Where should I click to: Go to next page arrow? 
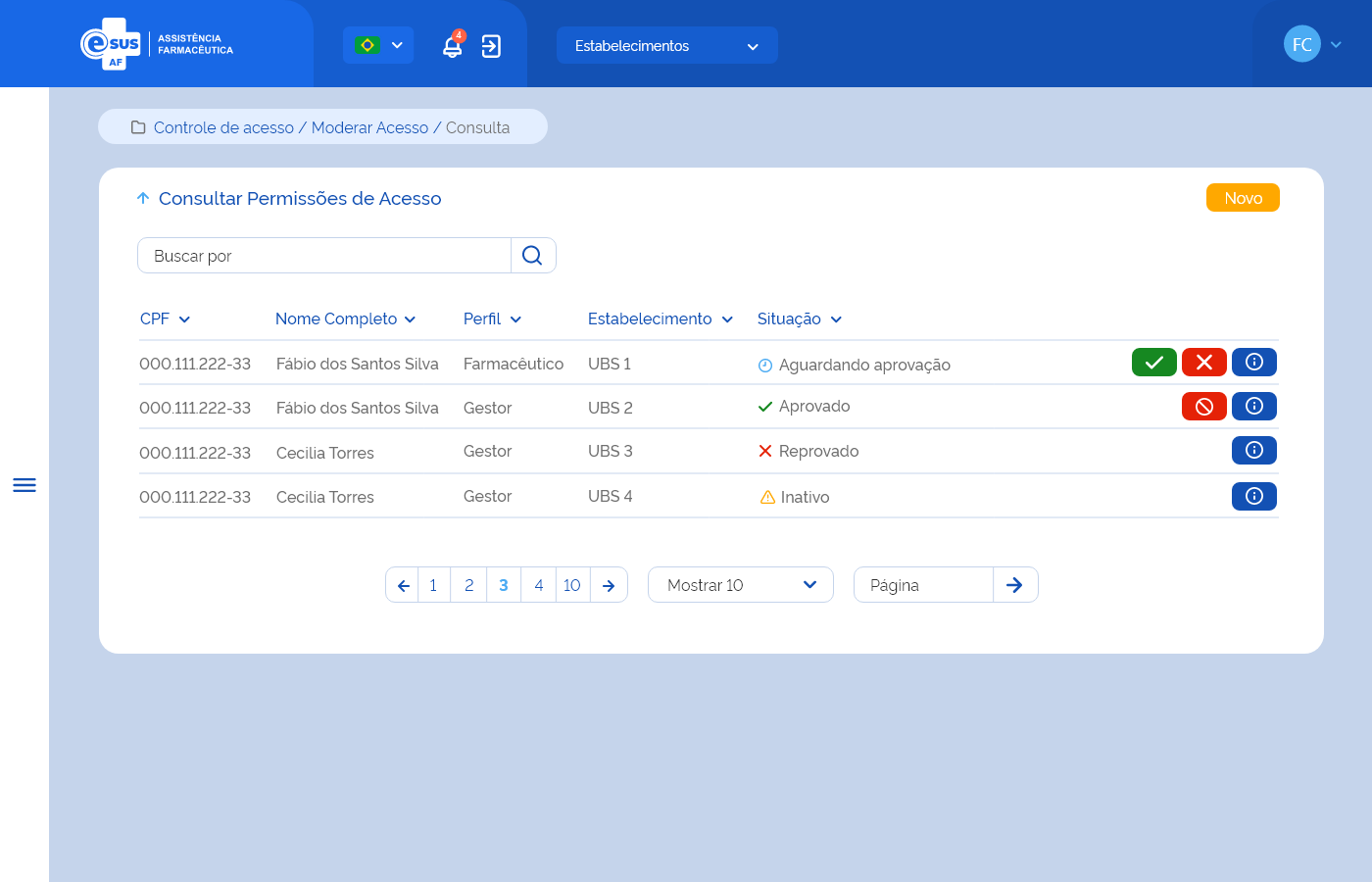pyautogui.click(x=609, y=585)
